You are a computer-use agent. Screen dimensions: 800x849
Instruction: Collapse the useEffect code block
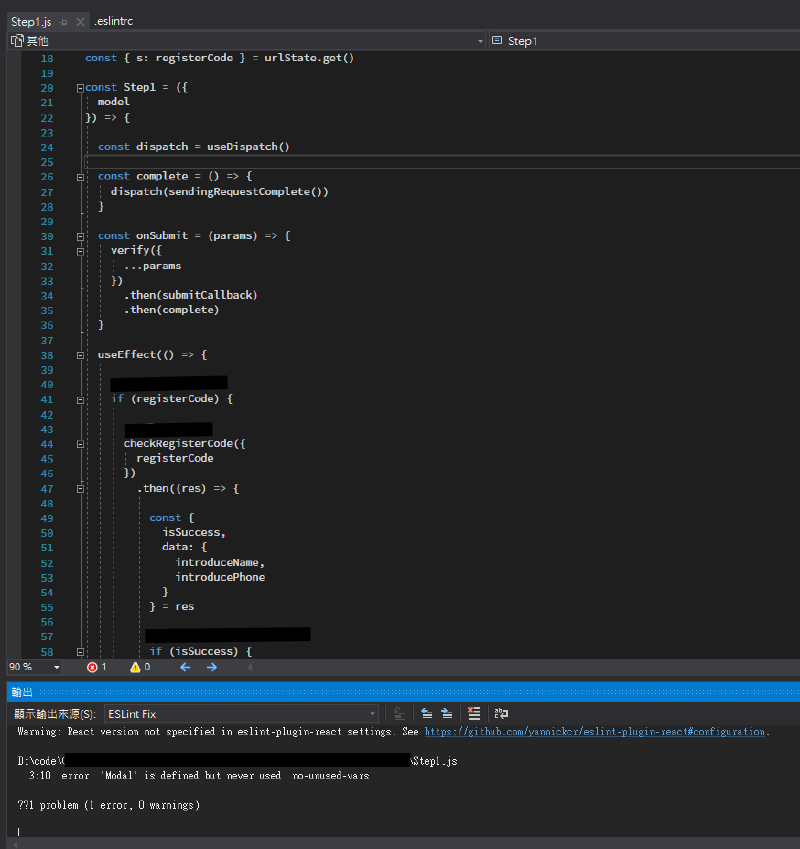[79, 354]
